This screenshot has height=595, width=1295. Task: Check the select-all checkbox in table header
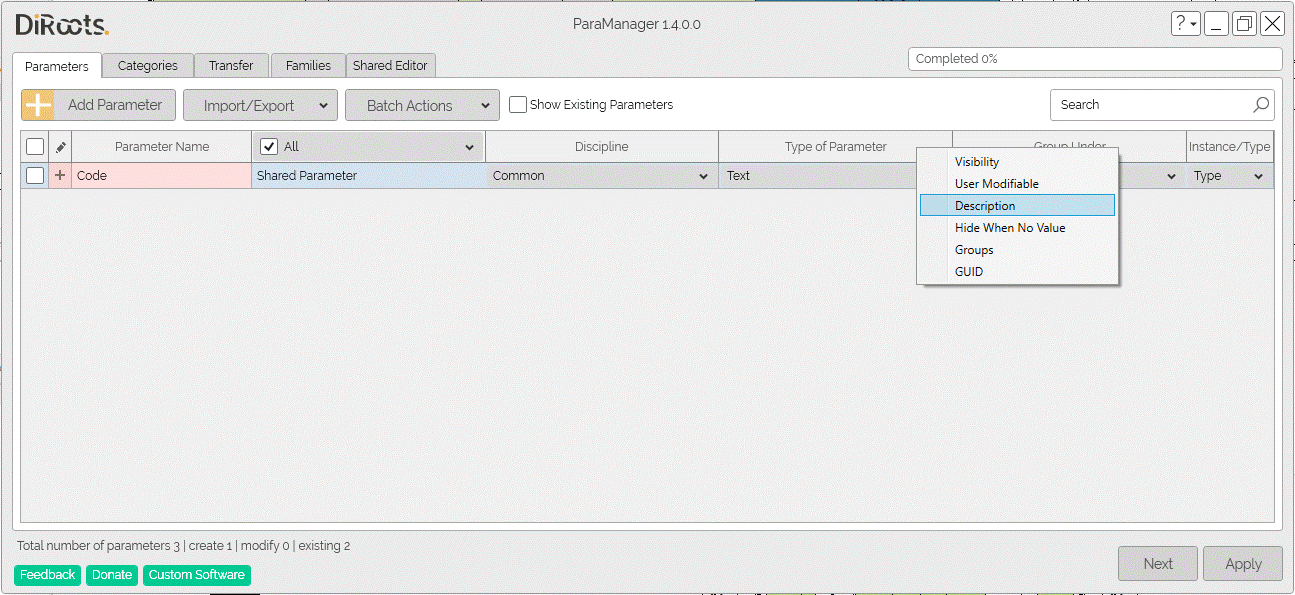(35, 146)
